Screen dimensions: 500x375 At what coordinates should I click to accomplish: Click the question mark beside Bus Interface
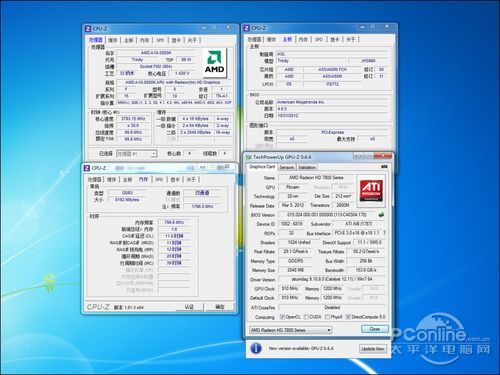[x=384, y=233]
